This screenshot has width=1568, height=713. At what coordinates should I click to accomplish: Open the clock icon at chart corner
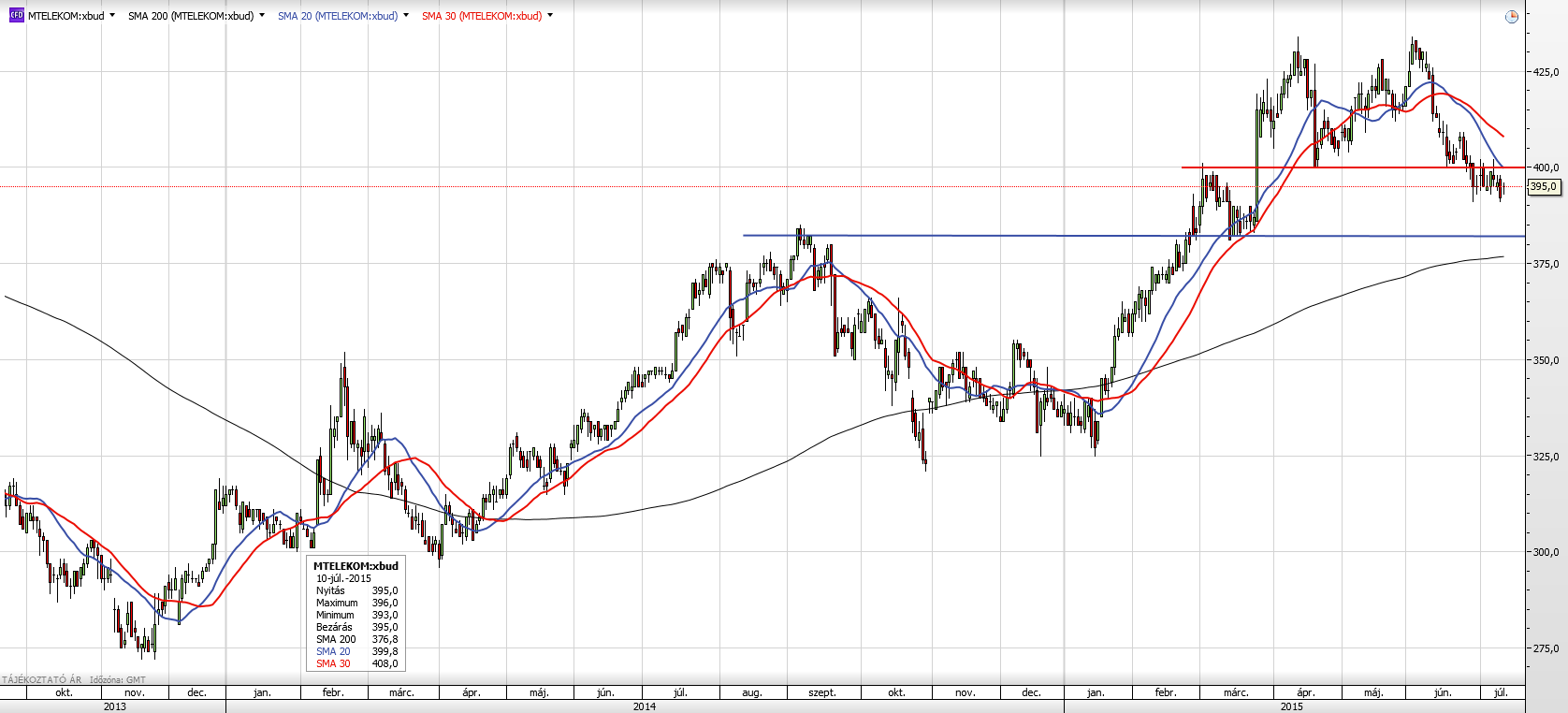1512,17
